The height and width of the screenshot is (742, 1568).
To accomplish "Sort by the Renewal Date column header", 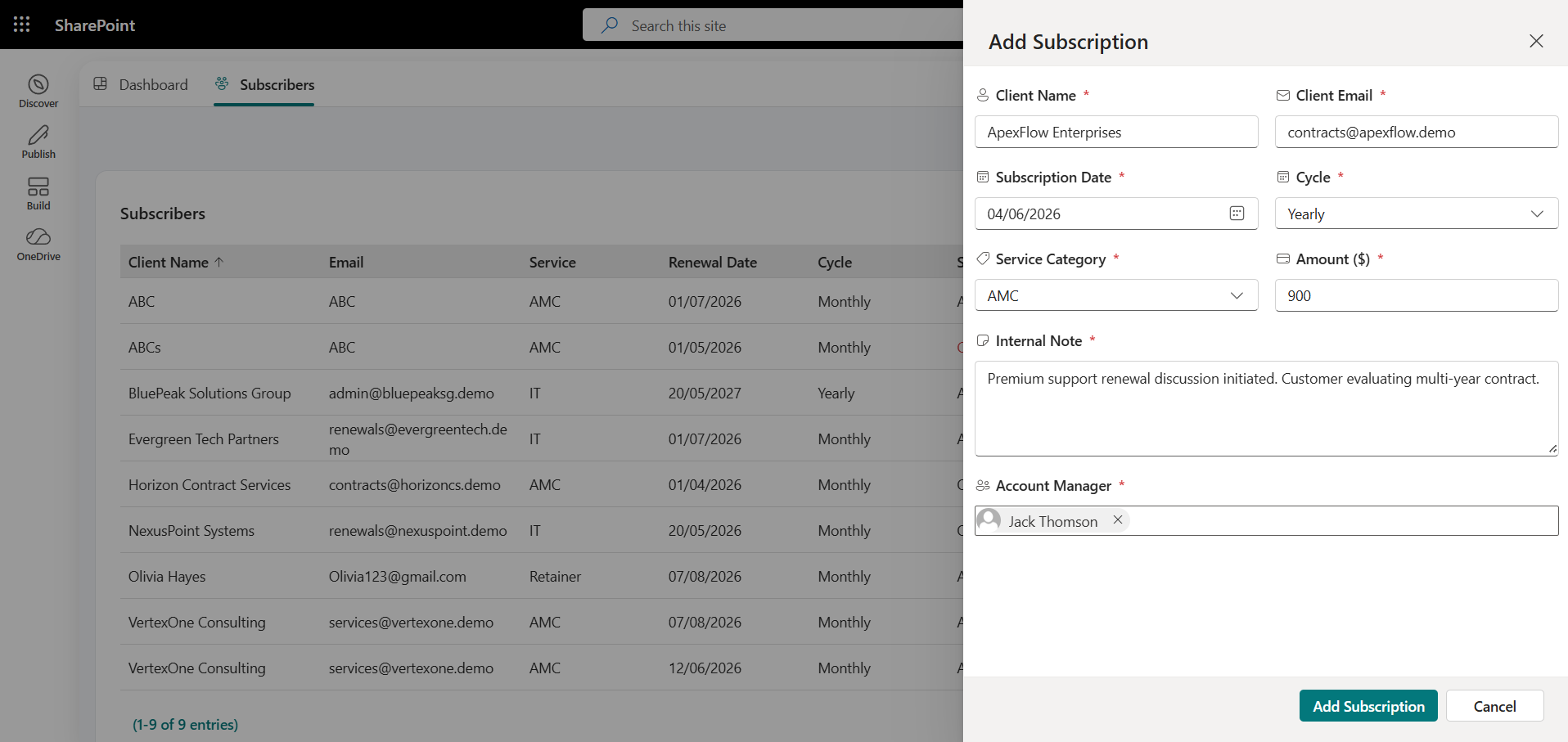I will (x=712, y=262).
